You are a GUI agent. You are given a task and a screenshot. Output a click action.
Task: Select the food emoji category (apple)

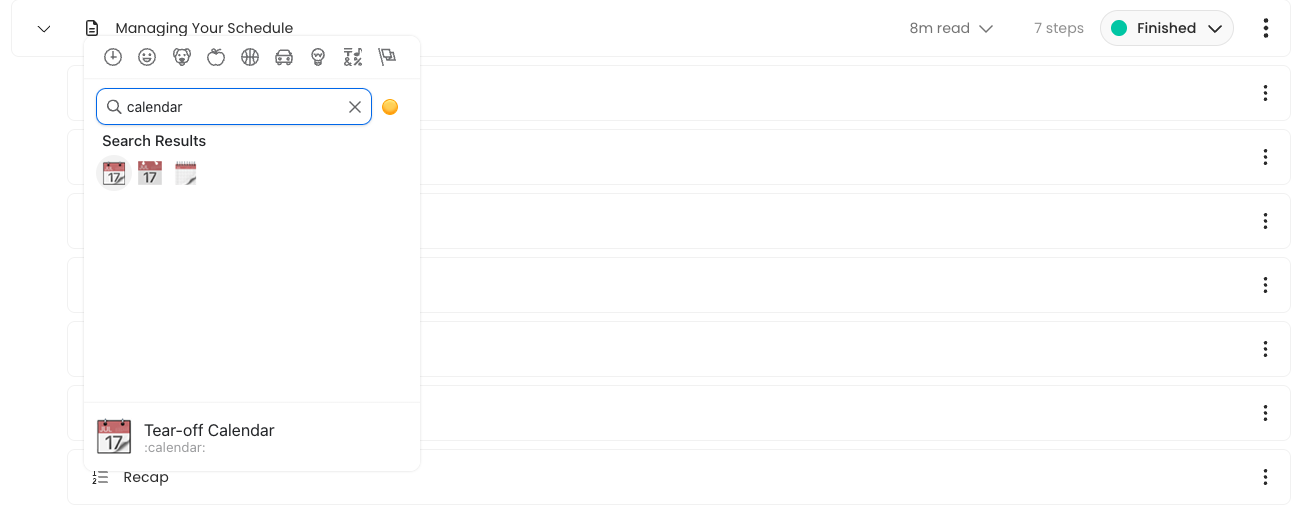pyautogui.click(x=216, y=58)
